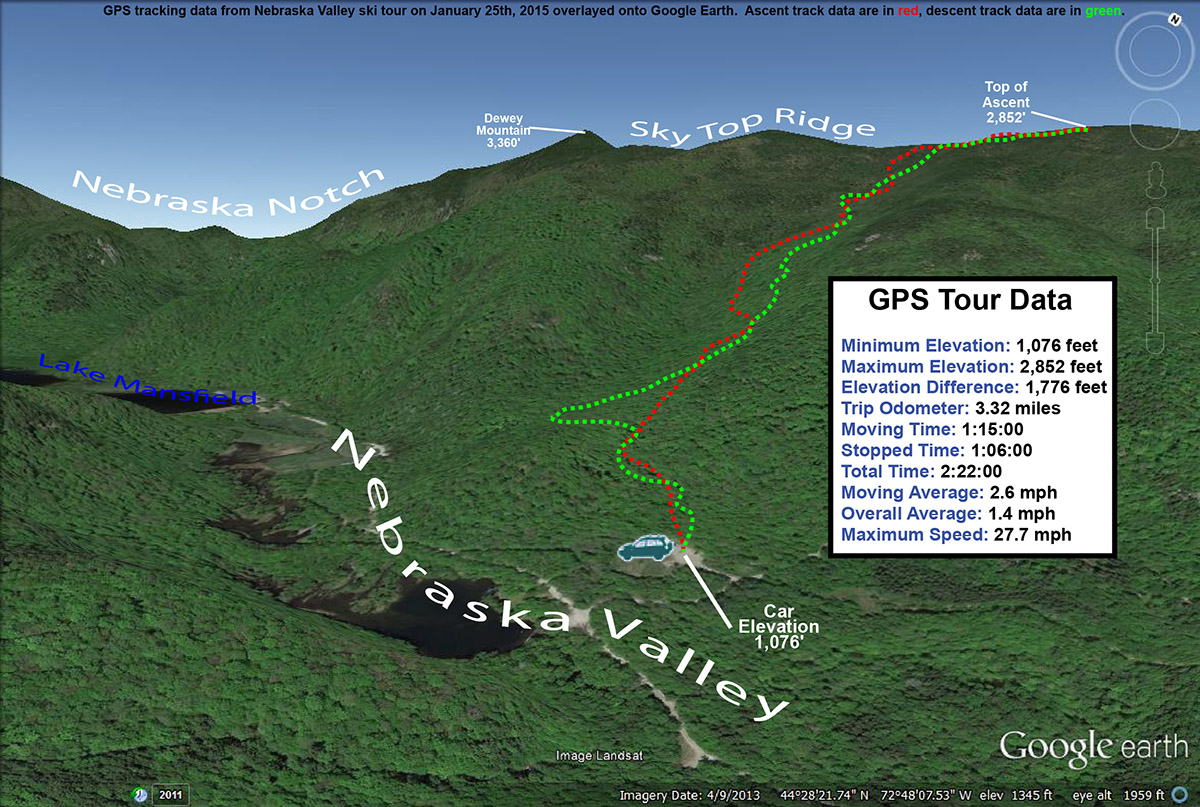The height and width of the screenshot is (807, 1200).
Task: Click the Sky Top Ridge label
Action: coord(751,129)
